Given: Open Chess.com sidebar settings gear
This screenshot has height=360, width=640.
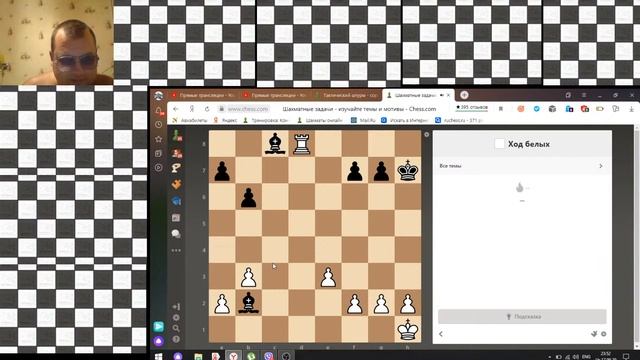Looking at the screenshot, I should tap(176, 318).
